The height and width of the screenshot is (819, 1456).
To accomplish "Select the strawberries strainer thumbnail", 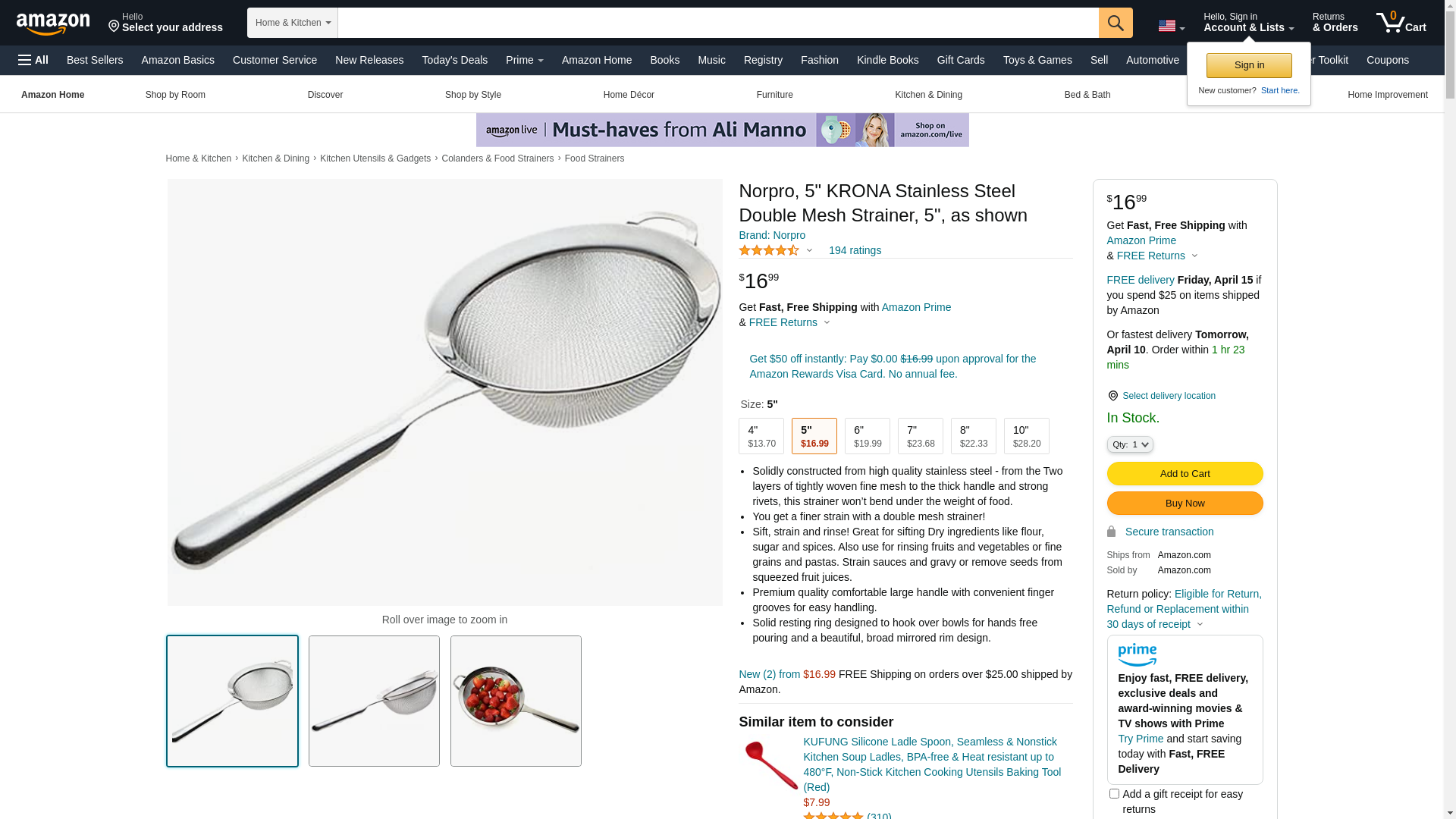I will click(516, 701).
